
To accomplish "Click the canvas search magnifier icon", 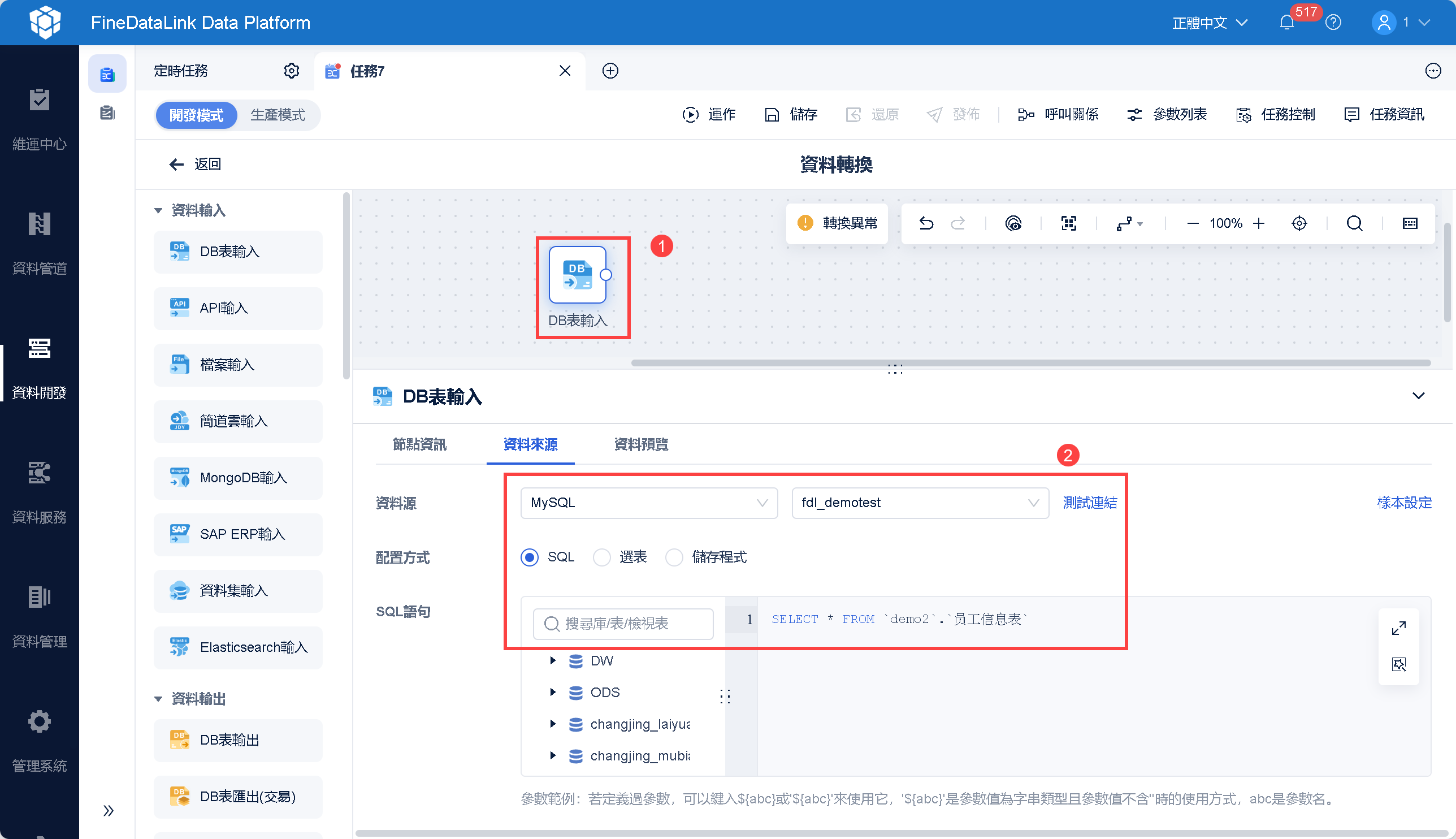I will [x=1354, y=223].
